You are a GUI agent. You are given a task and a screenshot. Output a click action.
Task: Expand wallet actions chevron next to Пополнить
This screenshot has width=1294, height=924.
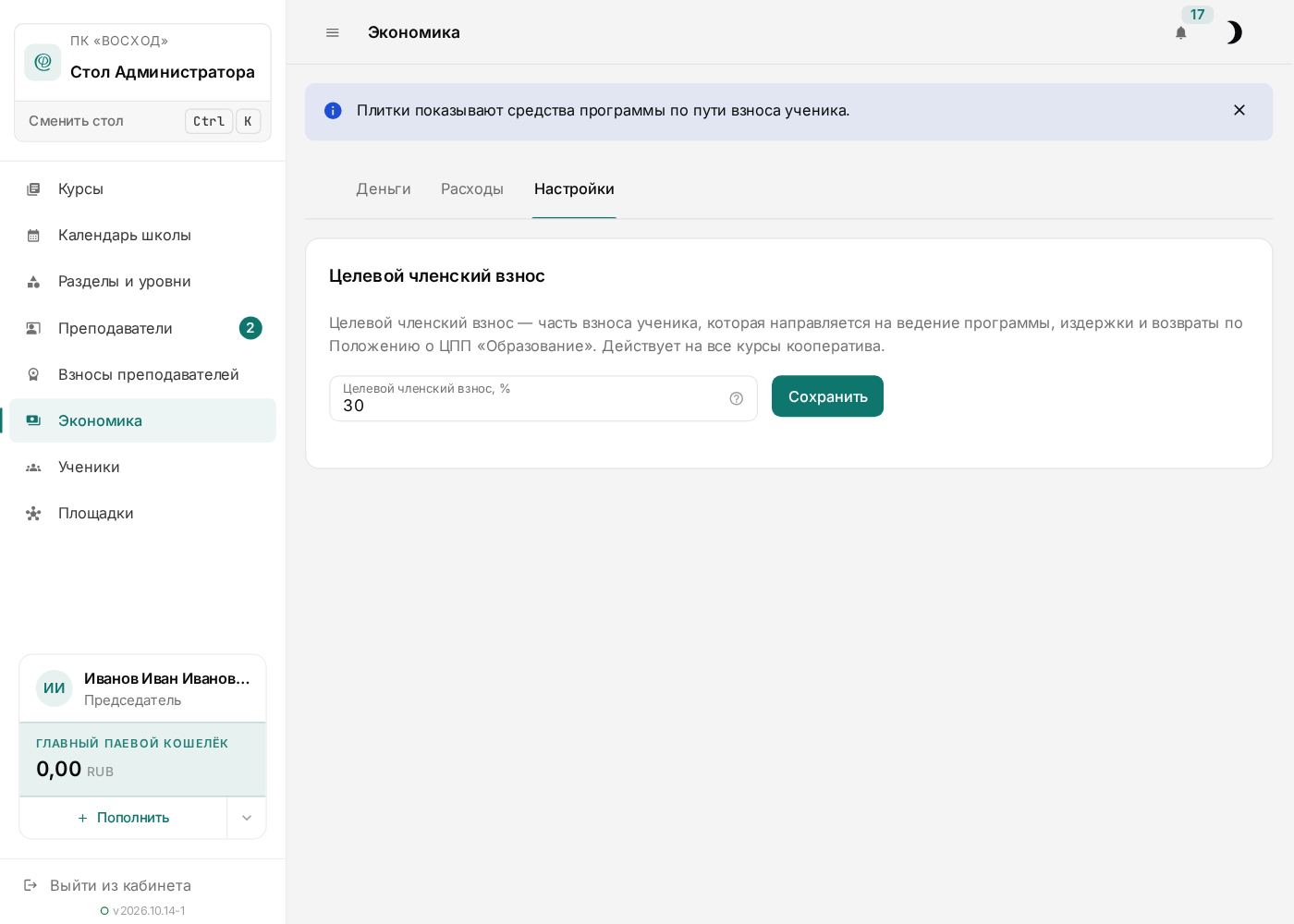247,818
